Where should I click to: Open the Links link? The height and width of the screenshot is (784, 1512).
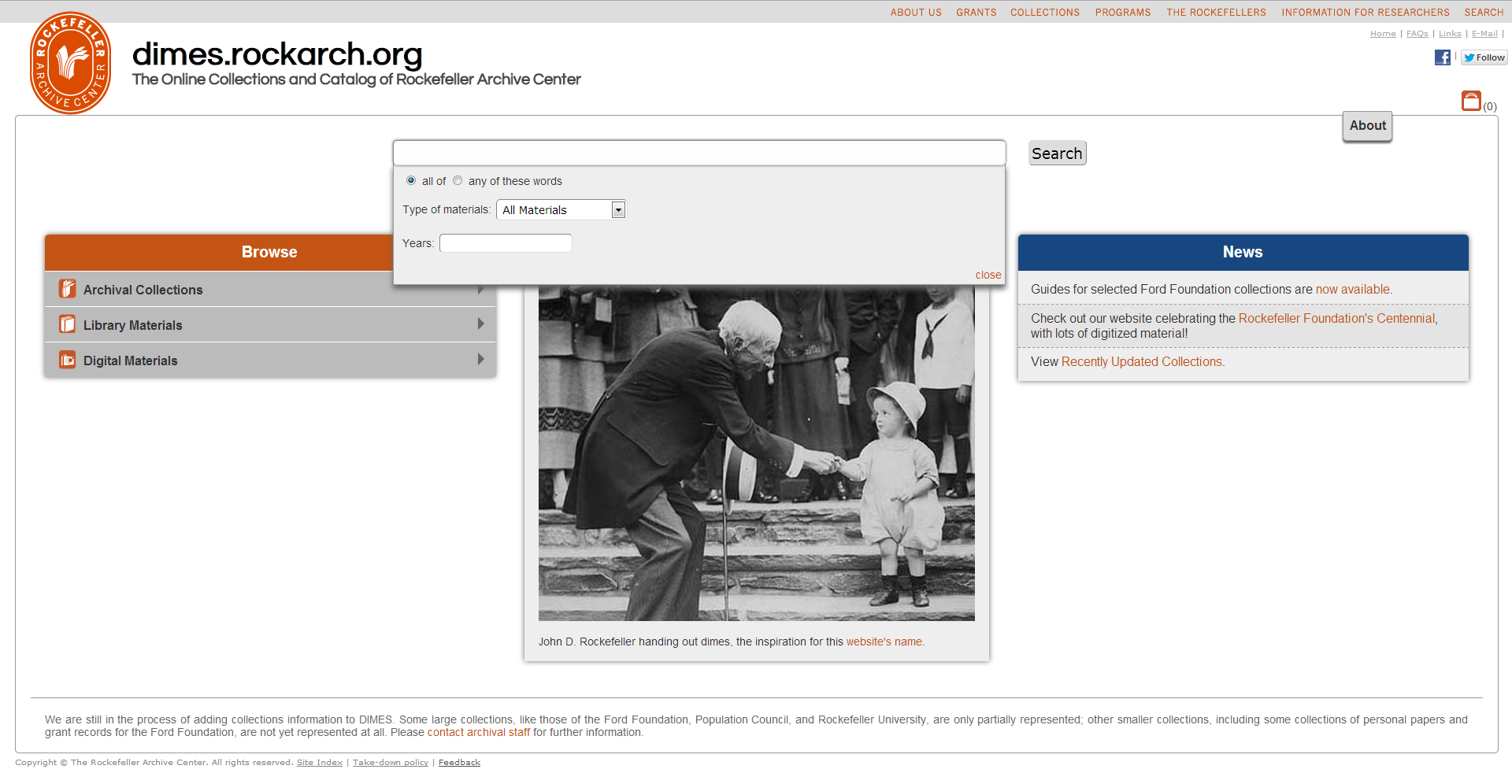click(x=1450, y=34)
